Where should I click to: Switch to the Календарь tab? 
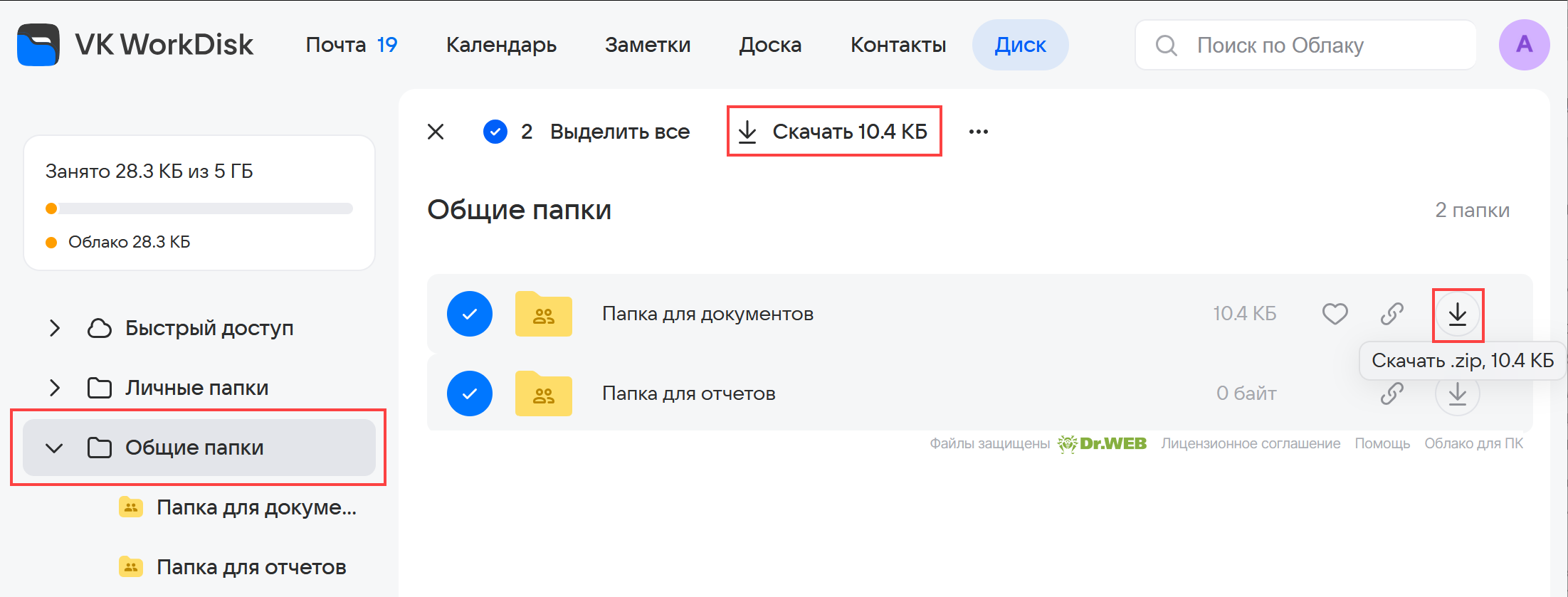[x=501, y=45]
